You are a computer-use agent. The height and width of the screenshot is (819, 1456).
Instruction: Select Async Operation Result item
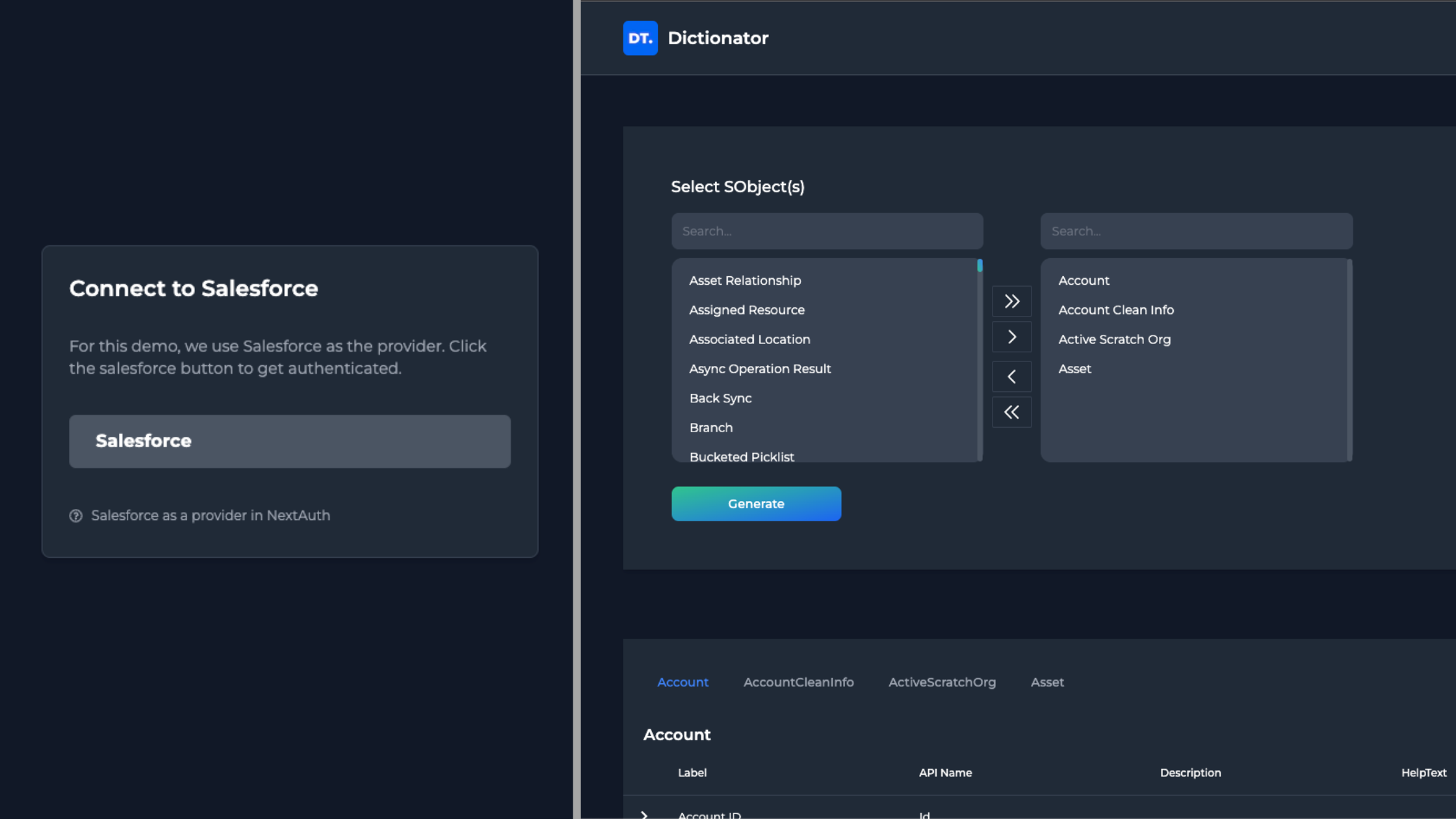click(760, 369)
